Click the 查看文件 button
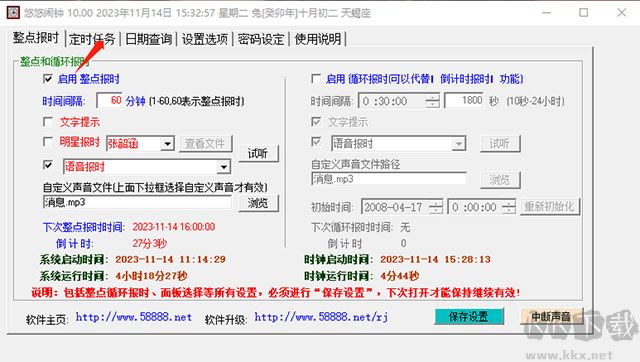Image resolution: width=640 pixels, height=362 pixels. (206, 143)
